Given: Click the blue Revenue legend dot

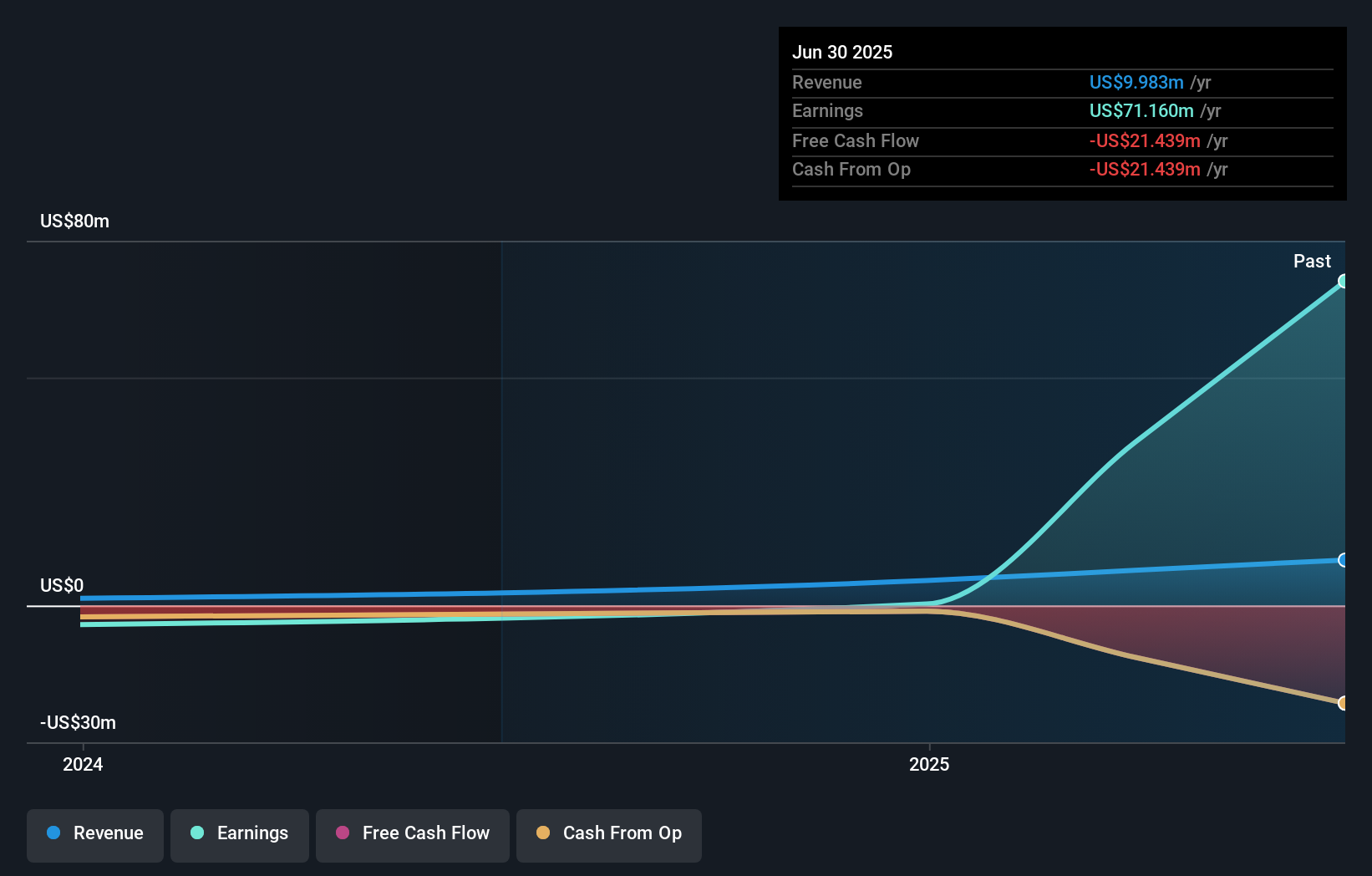Looking at the screenshot, I should [54, 833].
